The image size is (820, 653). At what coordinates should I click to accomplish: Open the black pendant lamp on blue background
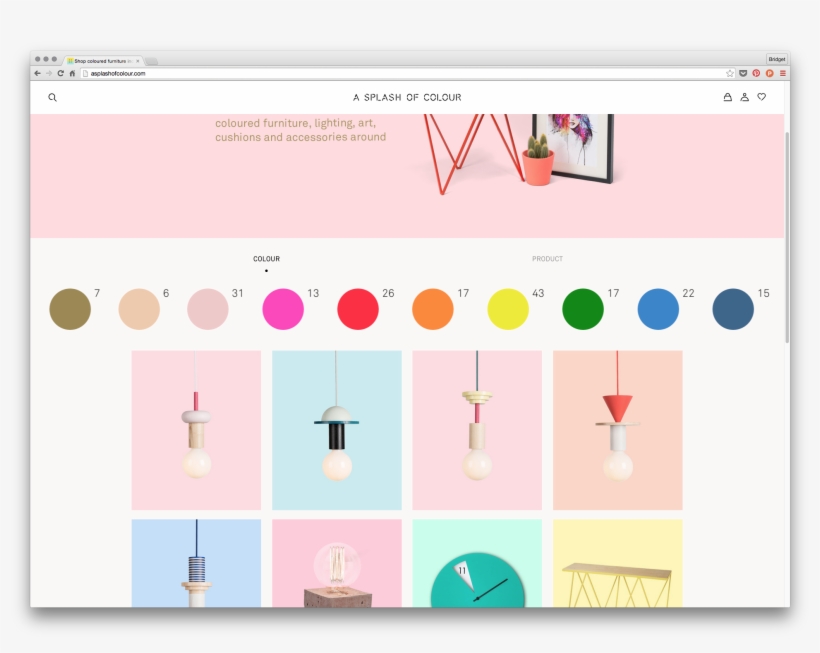click(337, 430)
